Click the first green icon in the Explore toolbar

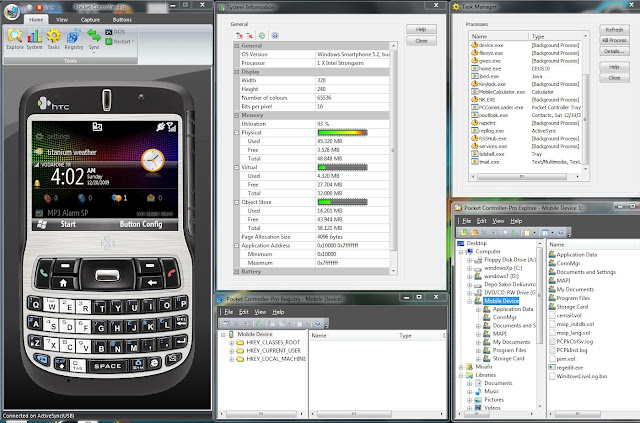tap(464, 233)
